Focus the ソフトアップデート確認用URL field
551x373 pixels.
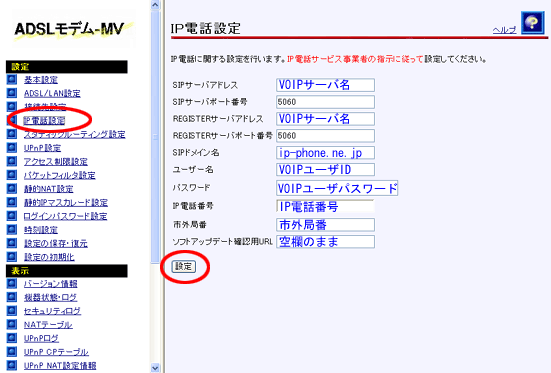click(325, 242)
